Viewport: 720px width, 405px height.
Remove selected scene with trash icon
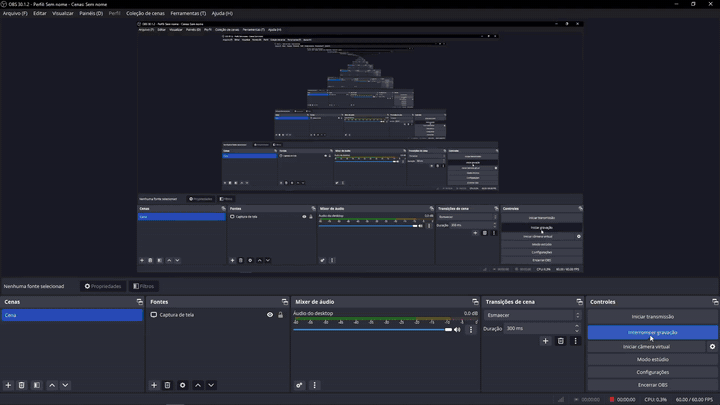(22, 385)
